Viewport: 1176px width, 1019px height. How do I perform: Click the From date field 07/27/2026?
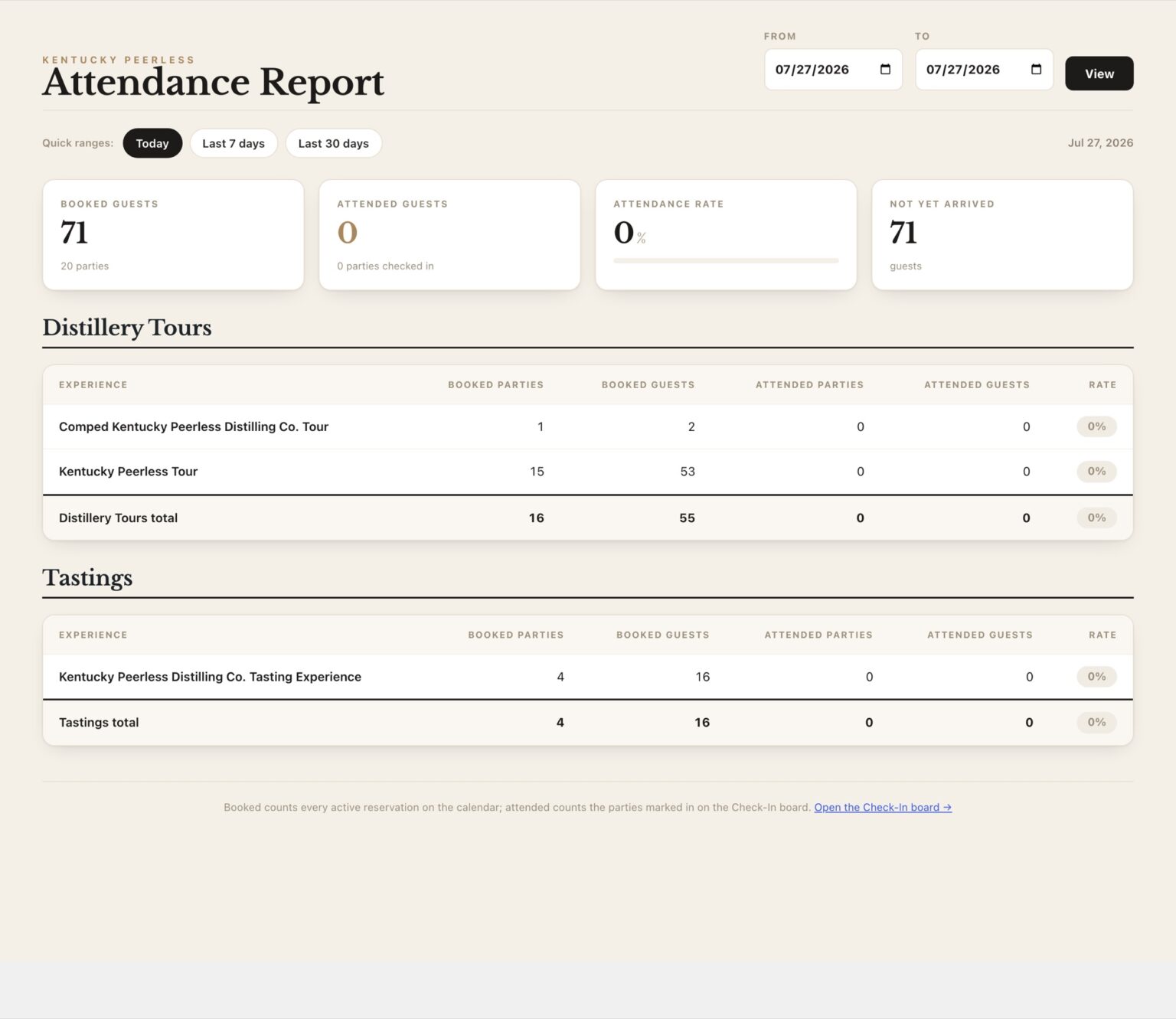click(833, 70)
